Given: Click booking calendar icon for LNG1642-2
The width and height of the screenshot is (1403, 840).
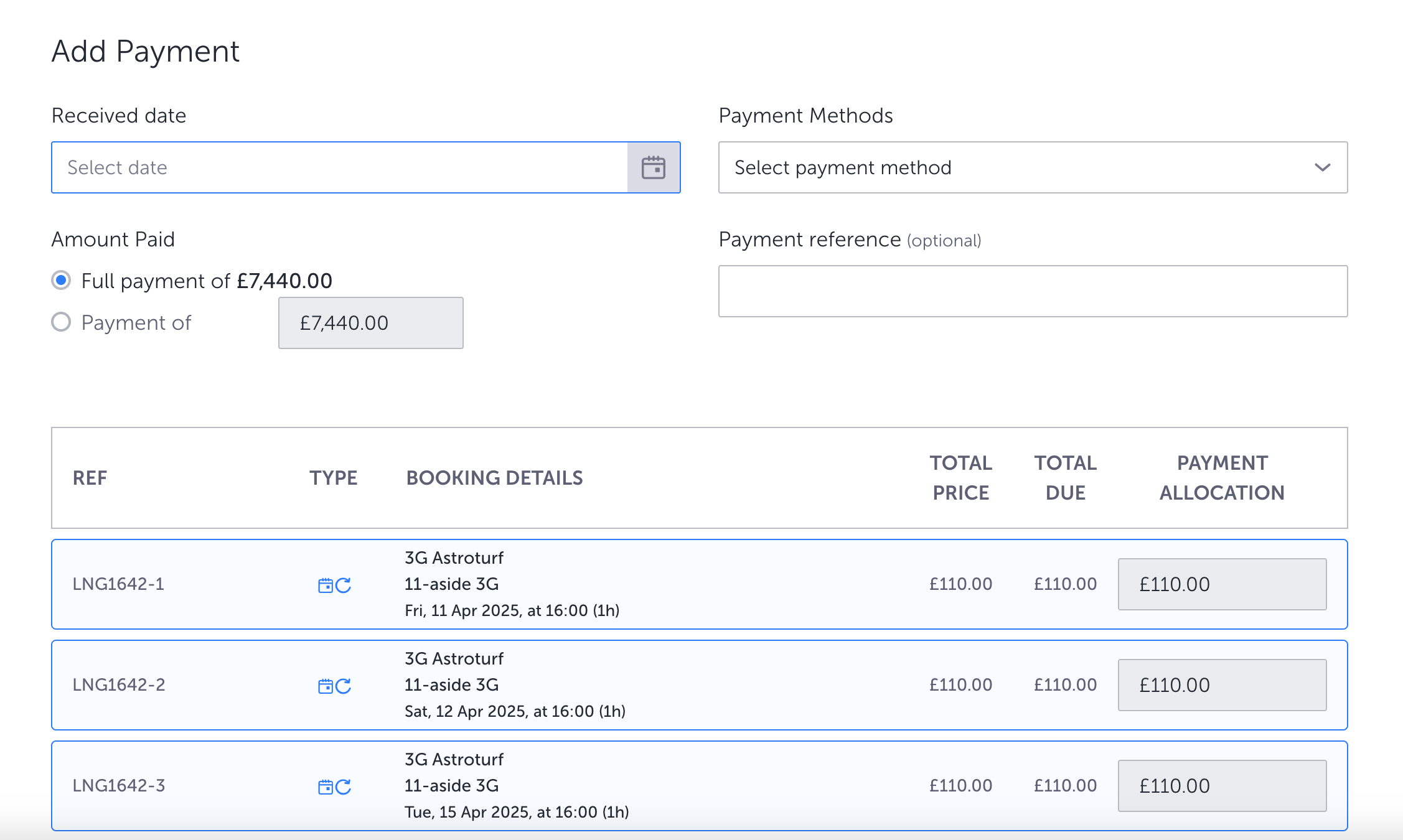Looking at the screenshot, I should click(326, 686).
